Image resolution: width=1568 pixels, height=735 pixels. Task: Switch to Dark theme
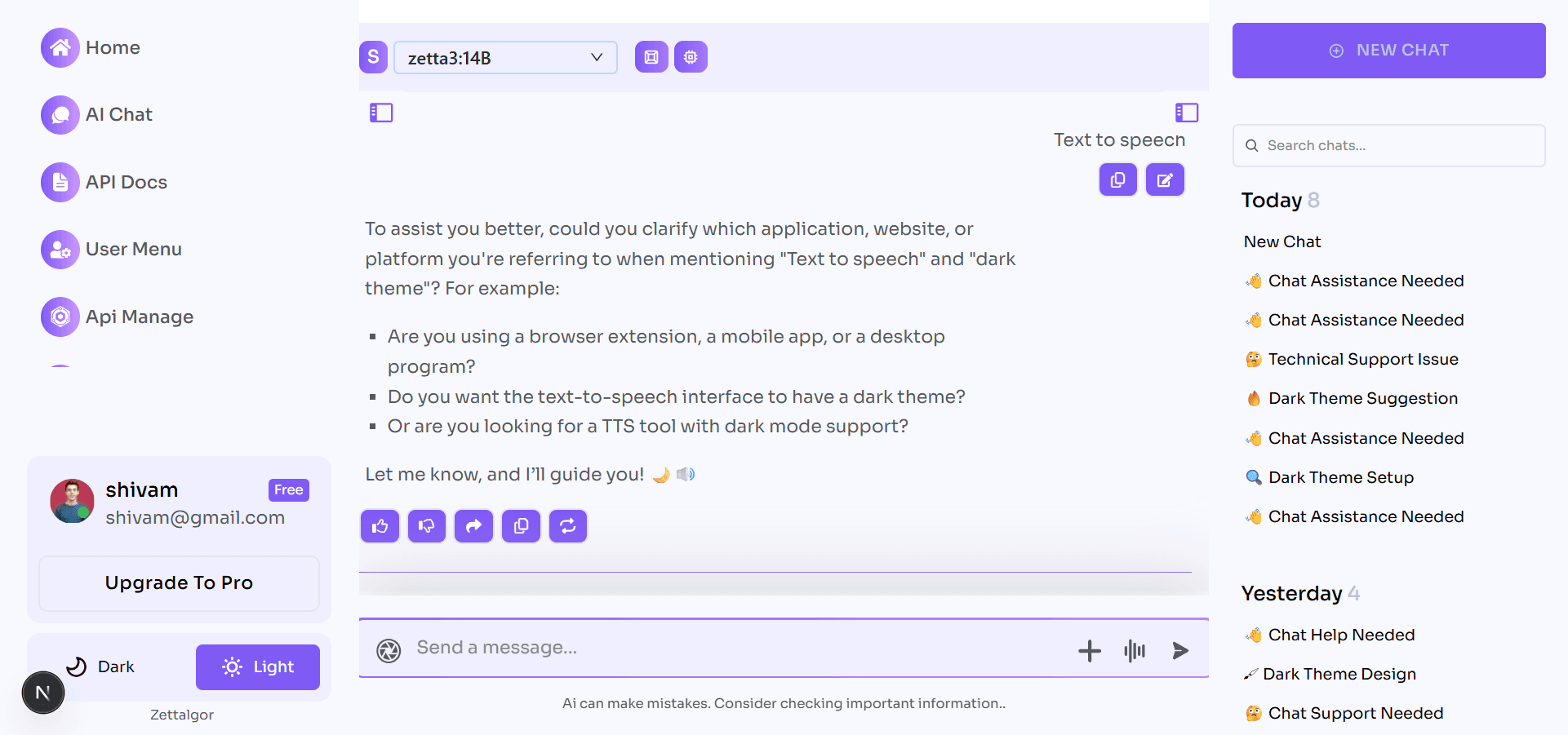pos(101,666)
